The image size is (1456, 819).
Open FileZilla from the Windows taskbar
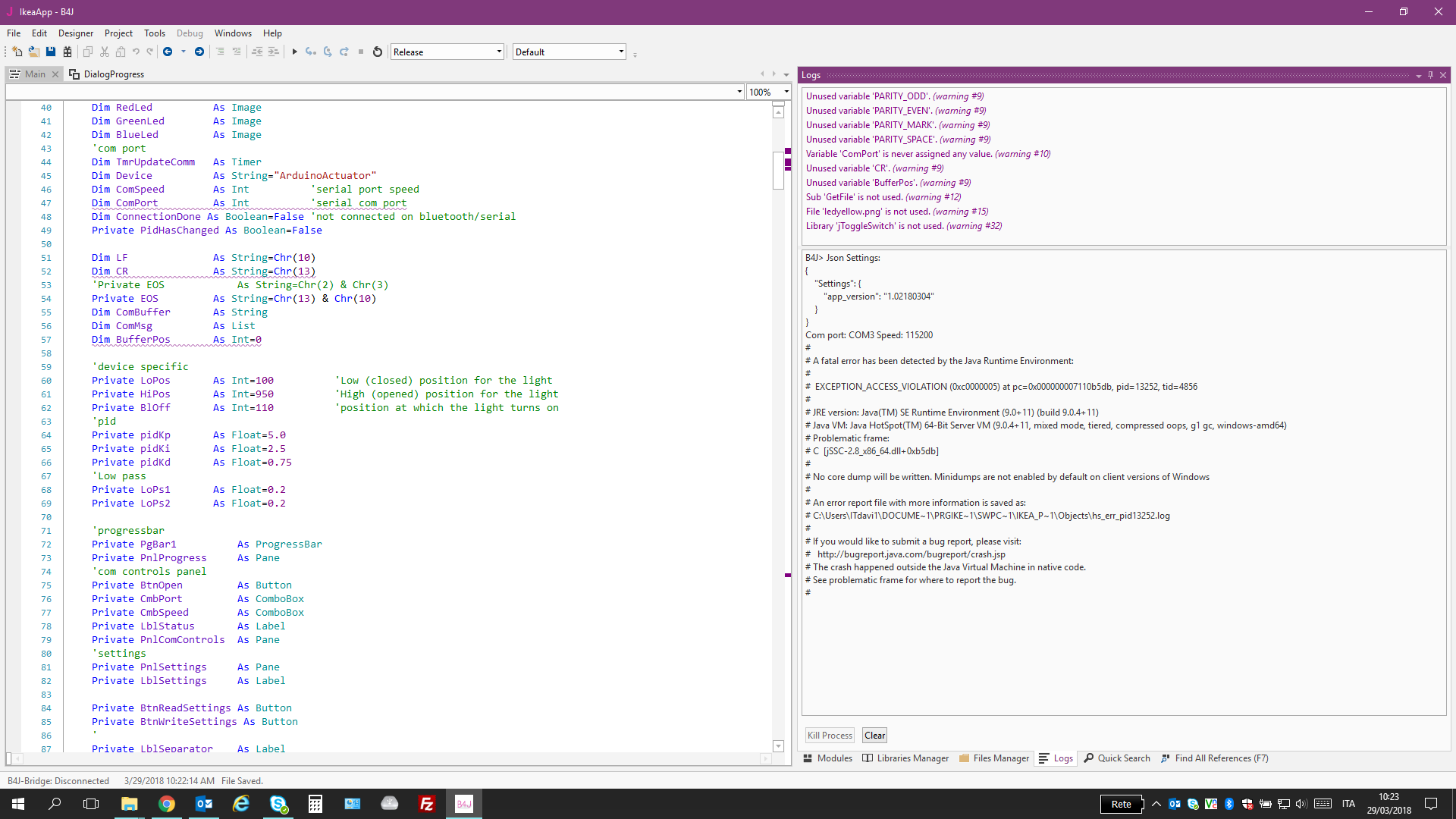[x=427, y=804]
